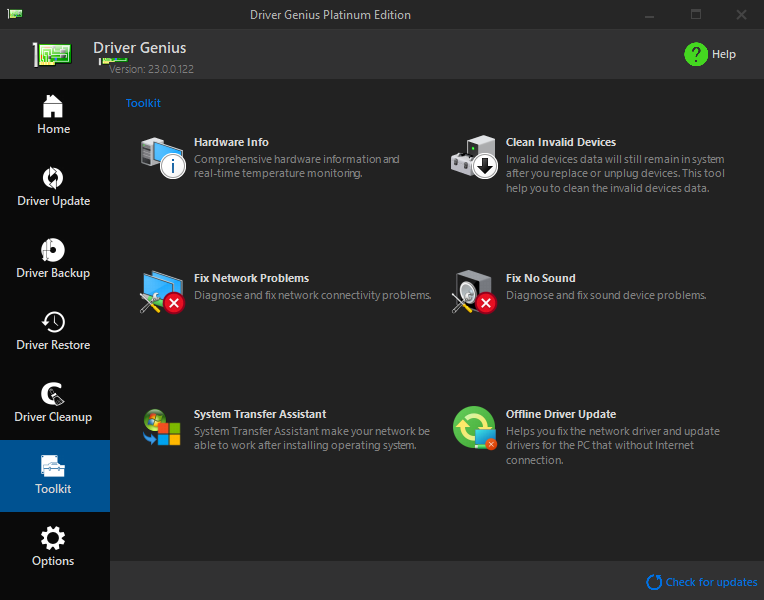The image size is (764, 600).
Task: Click the Version: 23.0.0.122 text
Action: [x=151, y=69]
